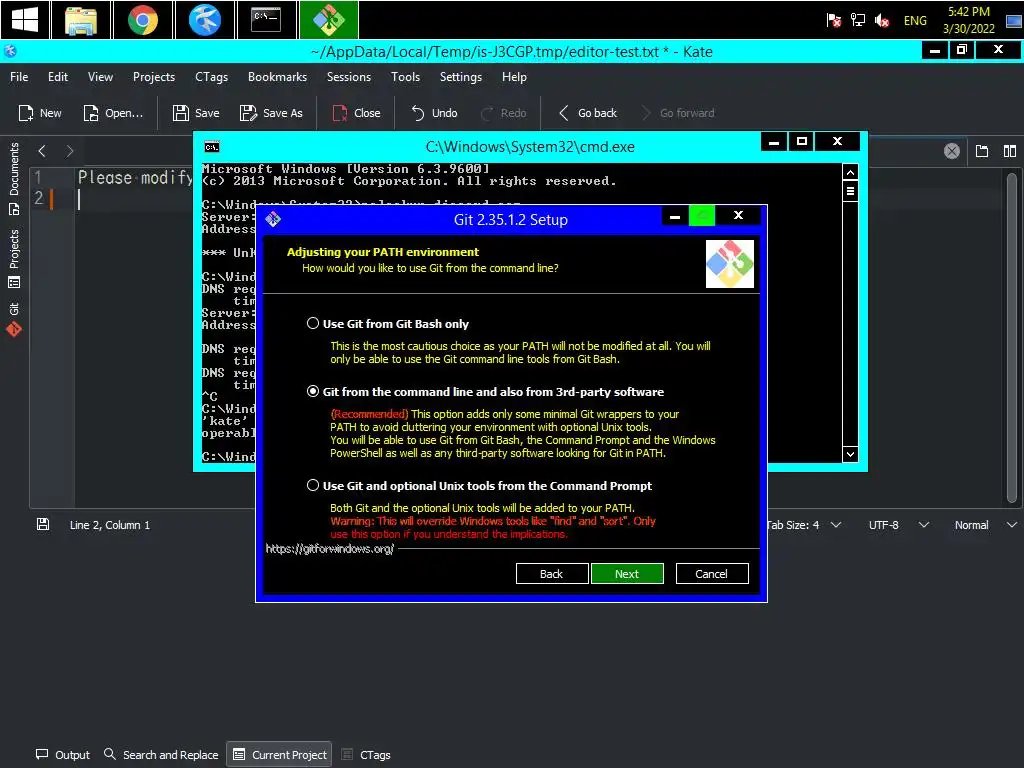
Task: Open the File menu
Action: (x=19, y=76)
